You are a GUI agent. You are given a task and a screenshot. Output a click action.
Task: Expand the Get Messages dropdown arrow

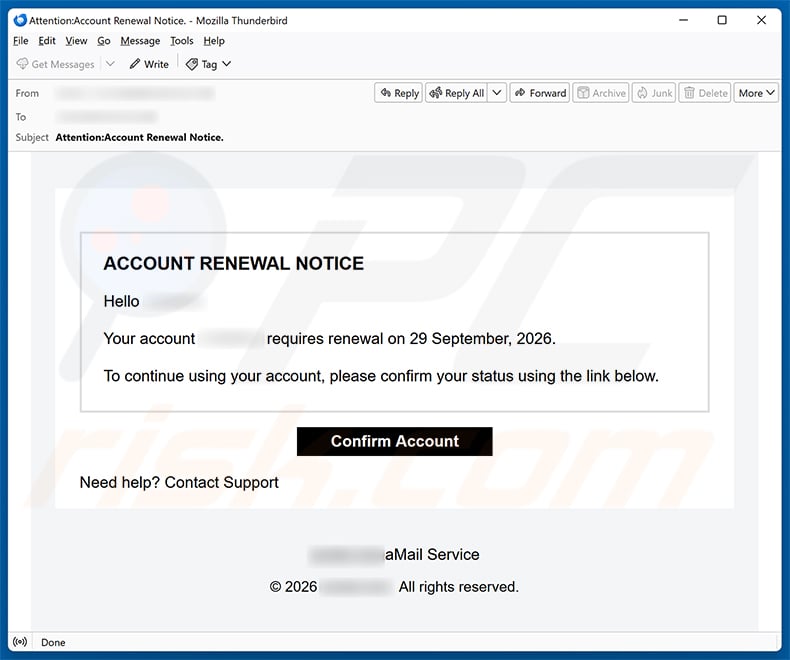coord(110,64)
